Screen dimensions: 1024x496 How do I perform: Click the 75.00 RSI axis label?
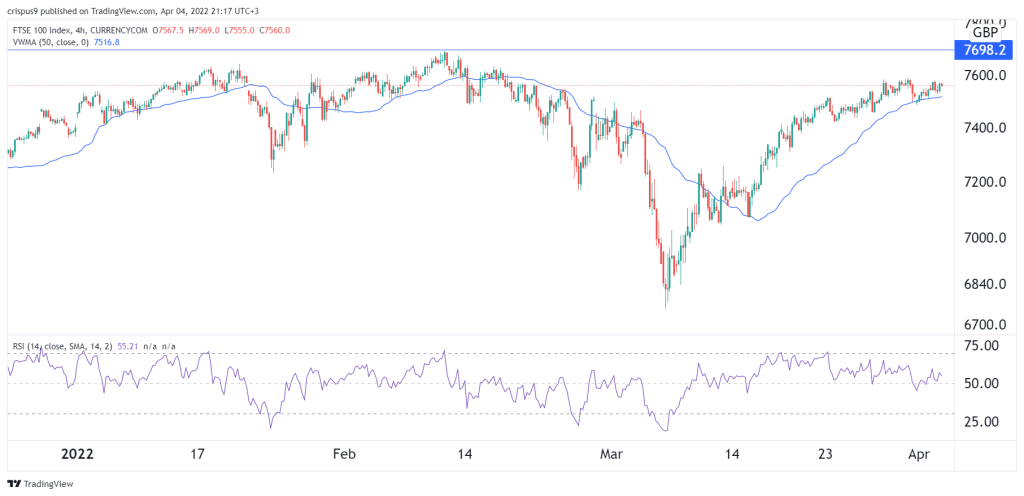(983, 346)
